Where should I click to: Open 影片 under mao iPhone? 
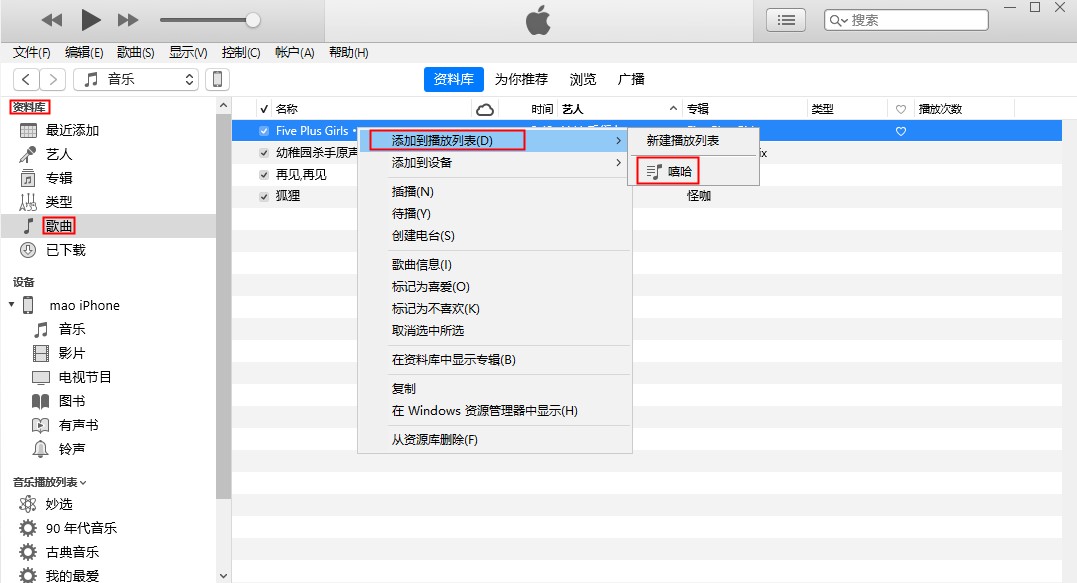72,354
